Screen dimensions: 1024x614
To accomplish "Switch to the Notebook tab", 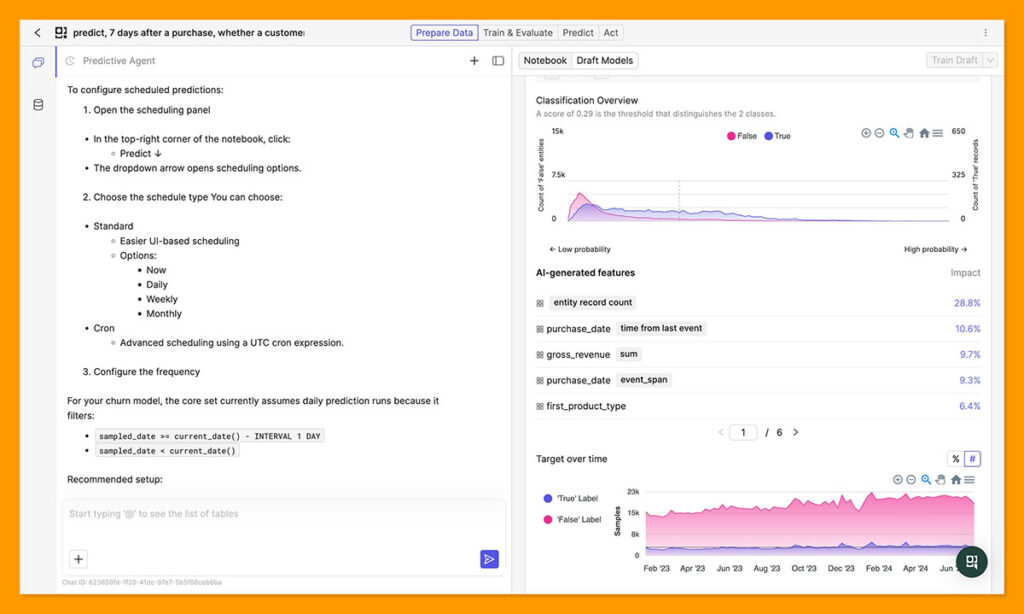I will (545, 60).
